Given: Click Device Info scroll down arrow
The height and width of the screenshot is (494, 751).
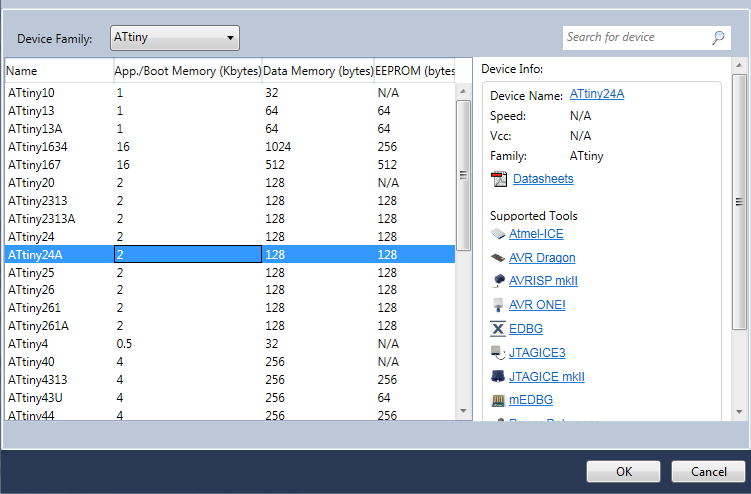Looking at the screenshot, I should (x=739, y=412).
